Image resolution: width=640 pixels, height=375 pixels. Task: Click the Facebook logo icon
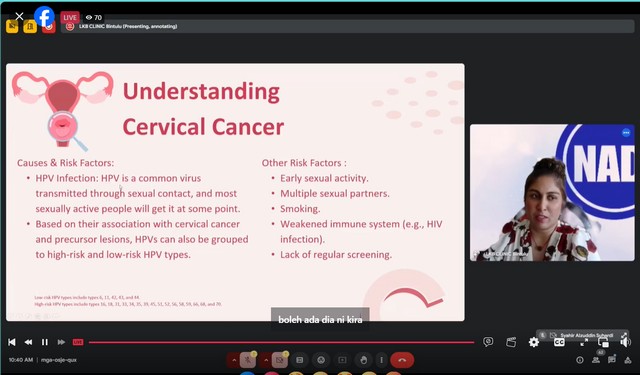pyautogui.click(x=44, y=17)
